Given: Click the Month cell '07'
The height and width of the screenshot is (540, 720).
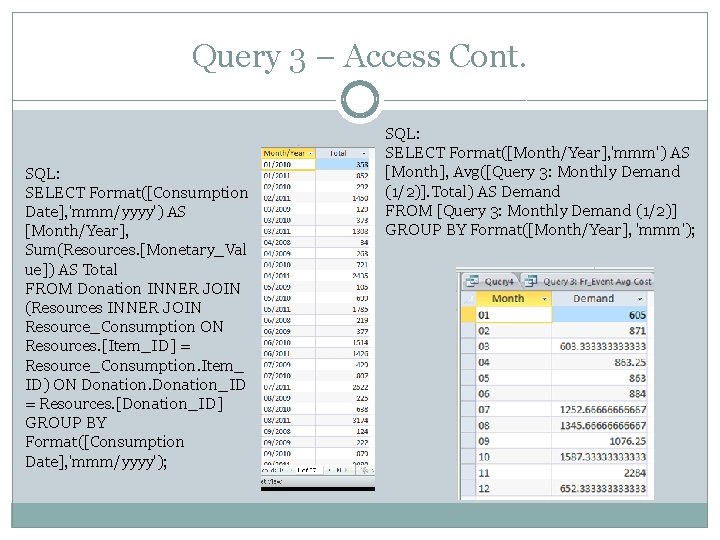Looking at the screenshot, I should tap(513, 410).
